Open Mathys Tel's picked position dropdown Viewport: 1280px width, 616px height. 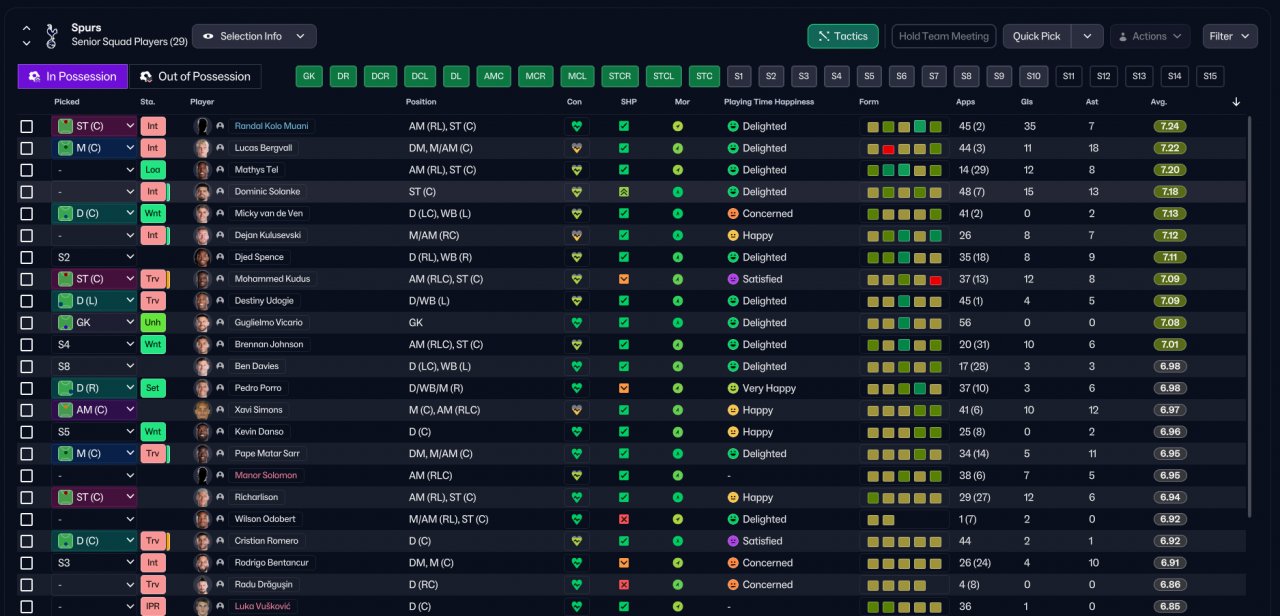click(x=94, y=170)
